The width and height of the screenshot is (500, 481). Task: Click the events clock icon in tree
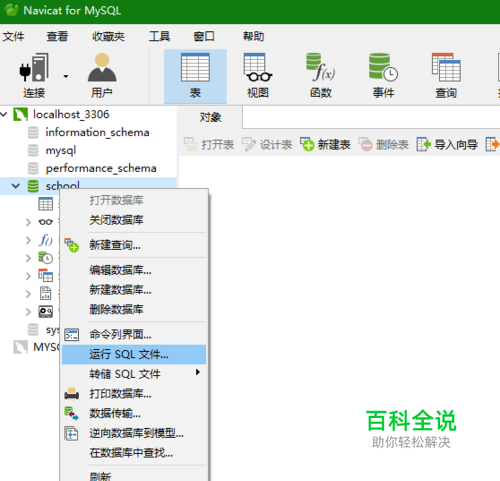click(x=46, y=258)
